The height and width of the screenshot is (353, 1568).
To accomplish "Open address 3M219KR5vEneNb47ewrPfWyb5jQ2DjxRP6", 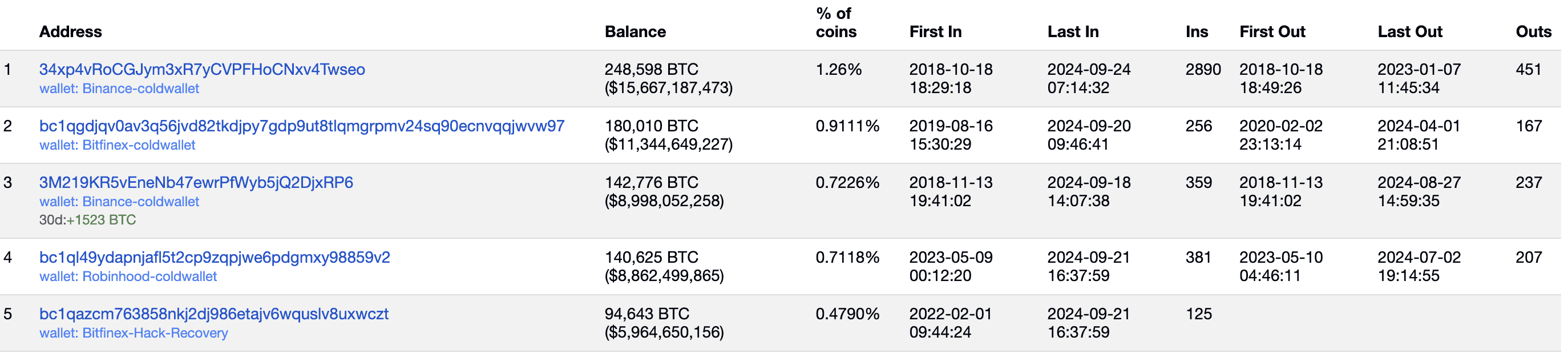I will click(x=196, y=182).
